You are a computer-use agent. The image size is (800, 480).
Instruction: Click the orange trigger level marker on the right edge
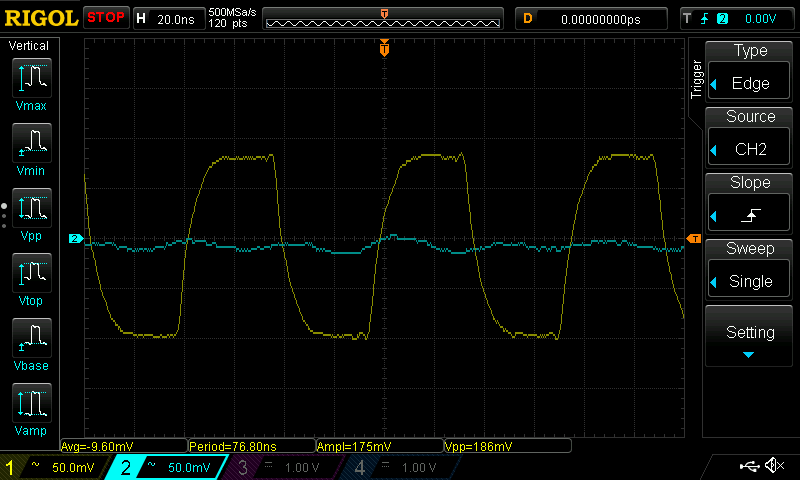(x=694, y=238)
